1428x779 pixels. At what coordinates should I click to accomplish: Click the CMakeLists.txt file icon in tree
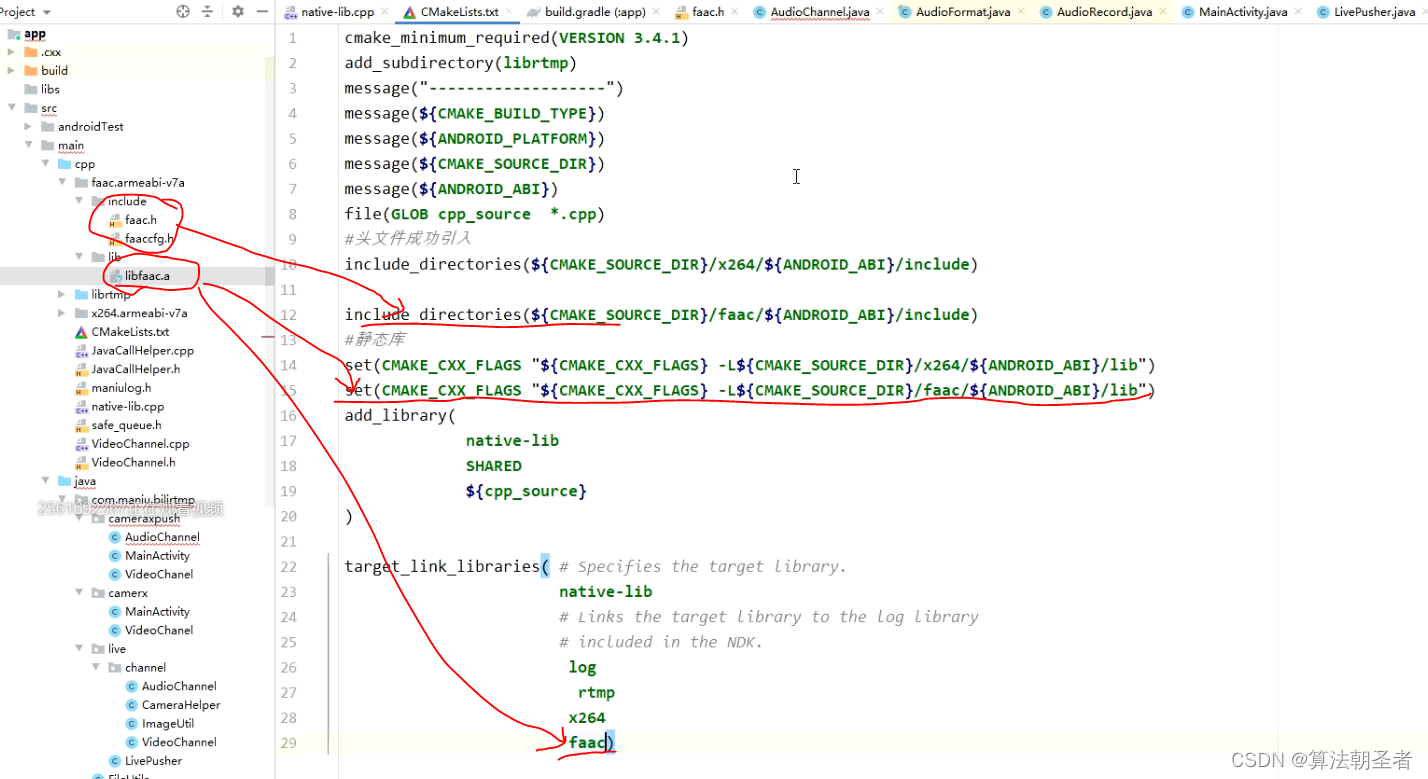[81, 332]
